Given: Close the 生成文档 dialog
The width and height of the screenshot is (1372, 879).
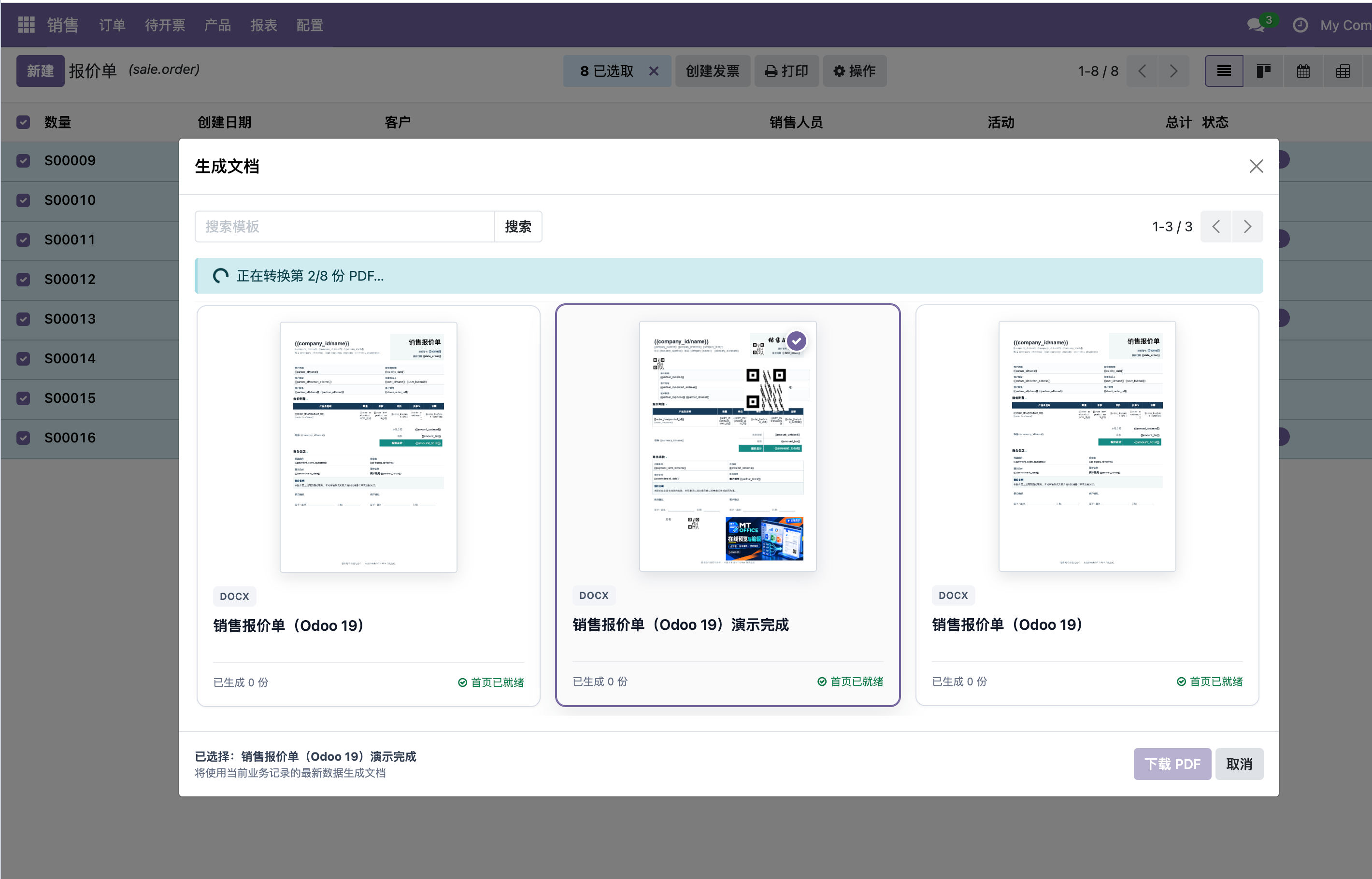Looking at the screenshot, I should point(1256,166).
